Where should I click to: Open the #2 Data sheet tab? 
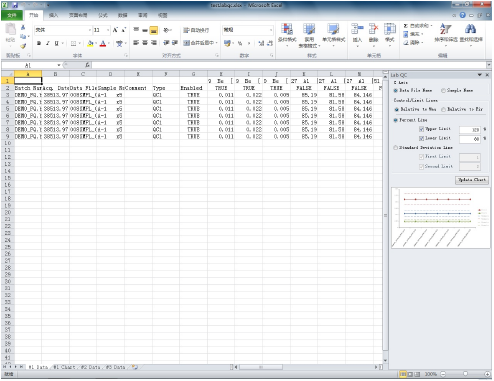(91, 367)
